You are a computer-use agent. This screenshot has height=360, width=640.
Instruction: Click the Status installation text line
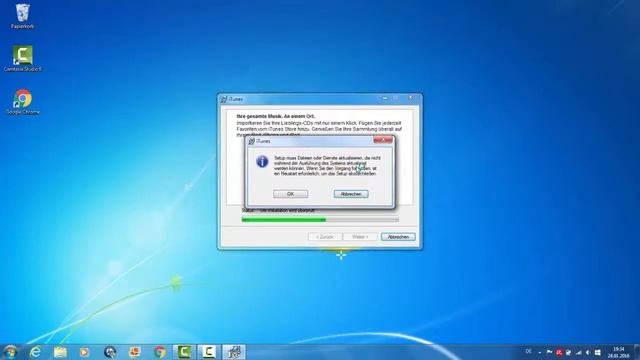(278, 210)
